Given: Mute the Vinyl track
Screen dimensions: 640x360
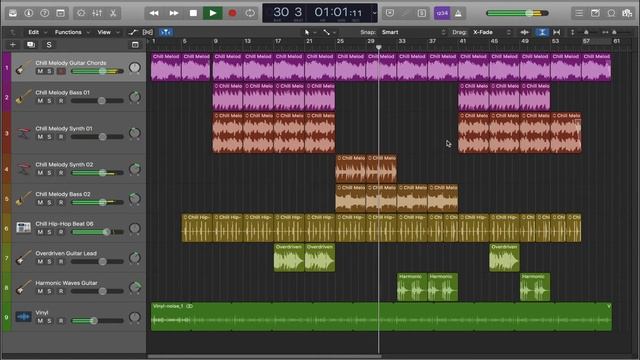Looking at the screenshot, I should coord(40,321).
